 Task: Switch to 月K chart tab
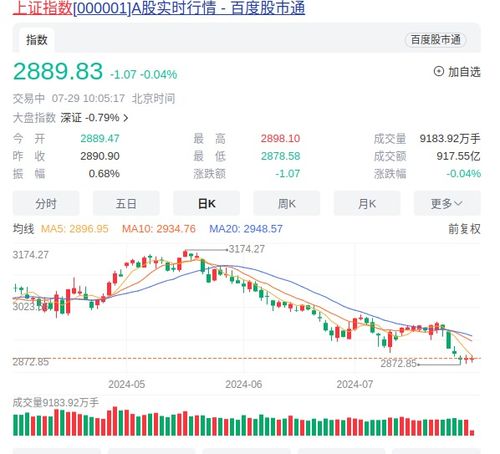[367, 203]
